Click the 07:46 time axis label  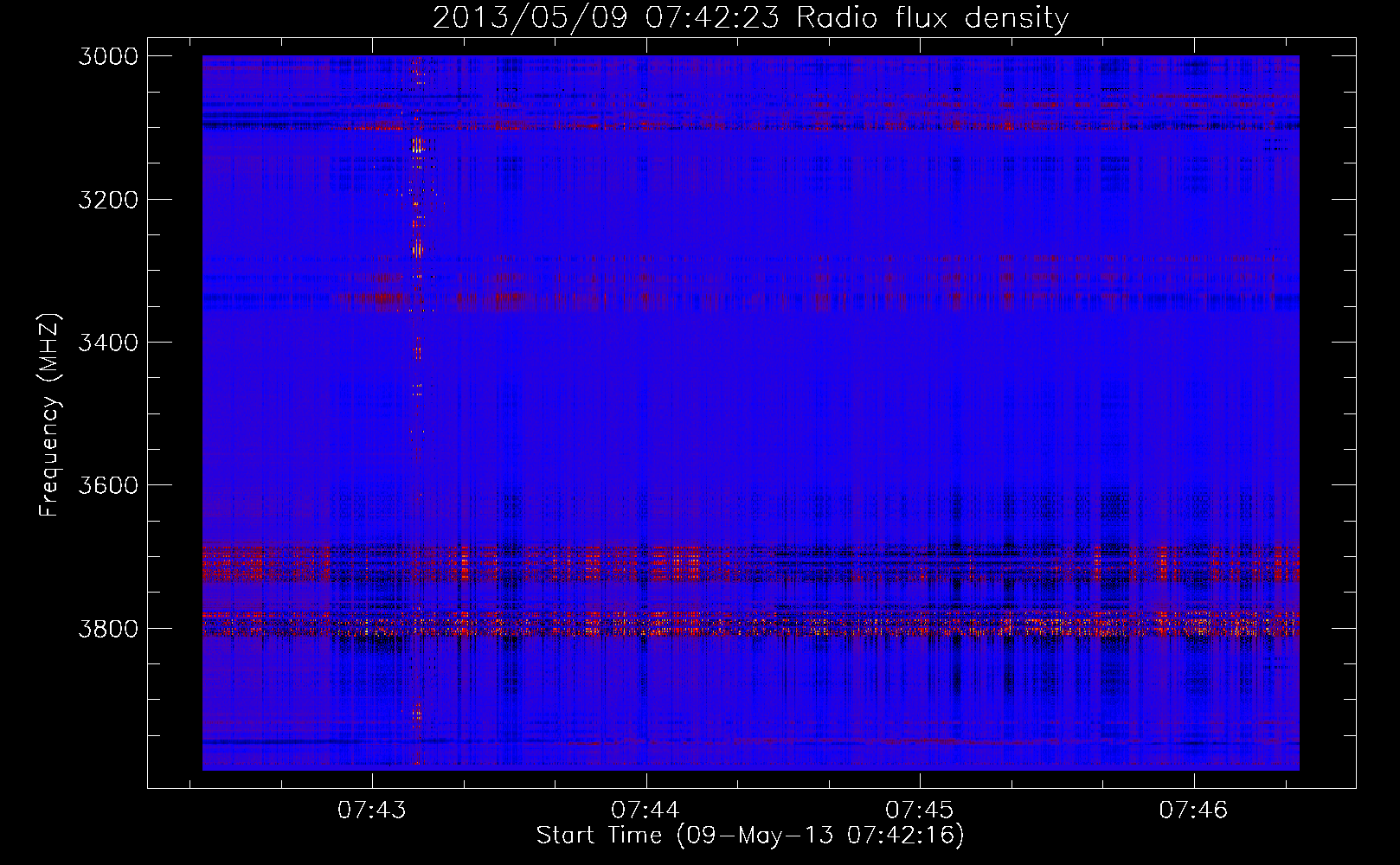click(1194, 811)
